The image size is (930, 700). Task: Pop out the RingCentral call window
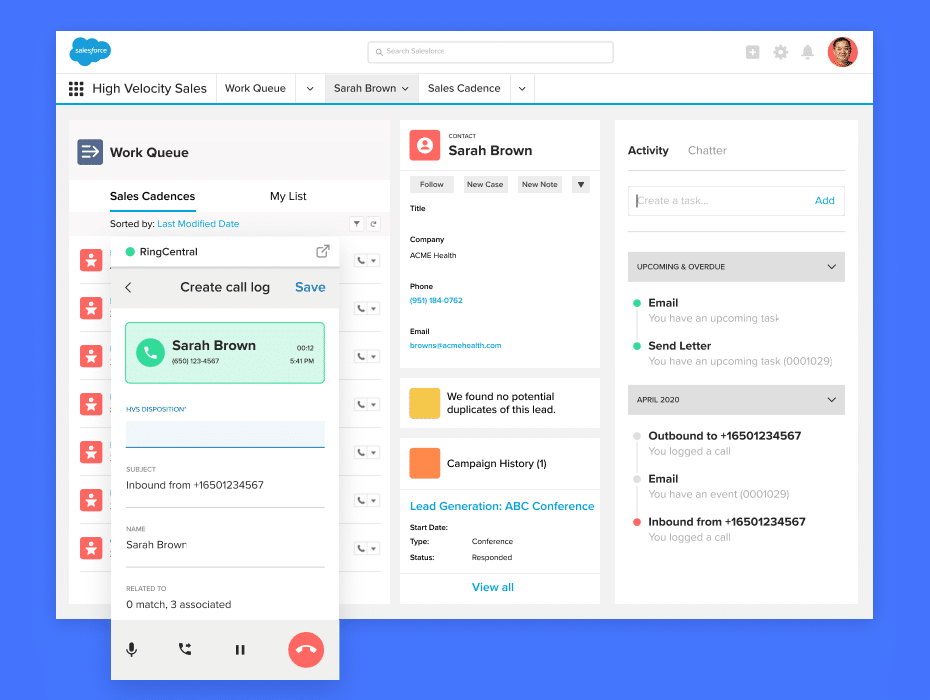tap(321, 251)
